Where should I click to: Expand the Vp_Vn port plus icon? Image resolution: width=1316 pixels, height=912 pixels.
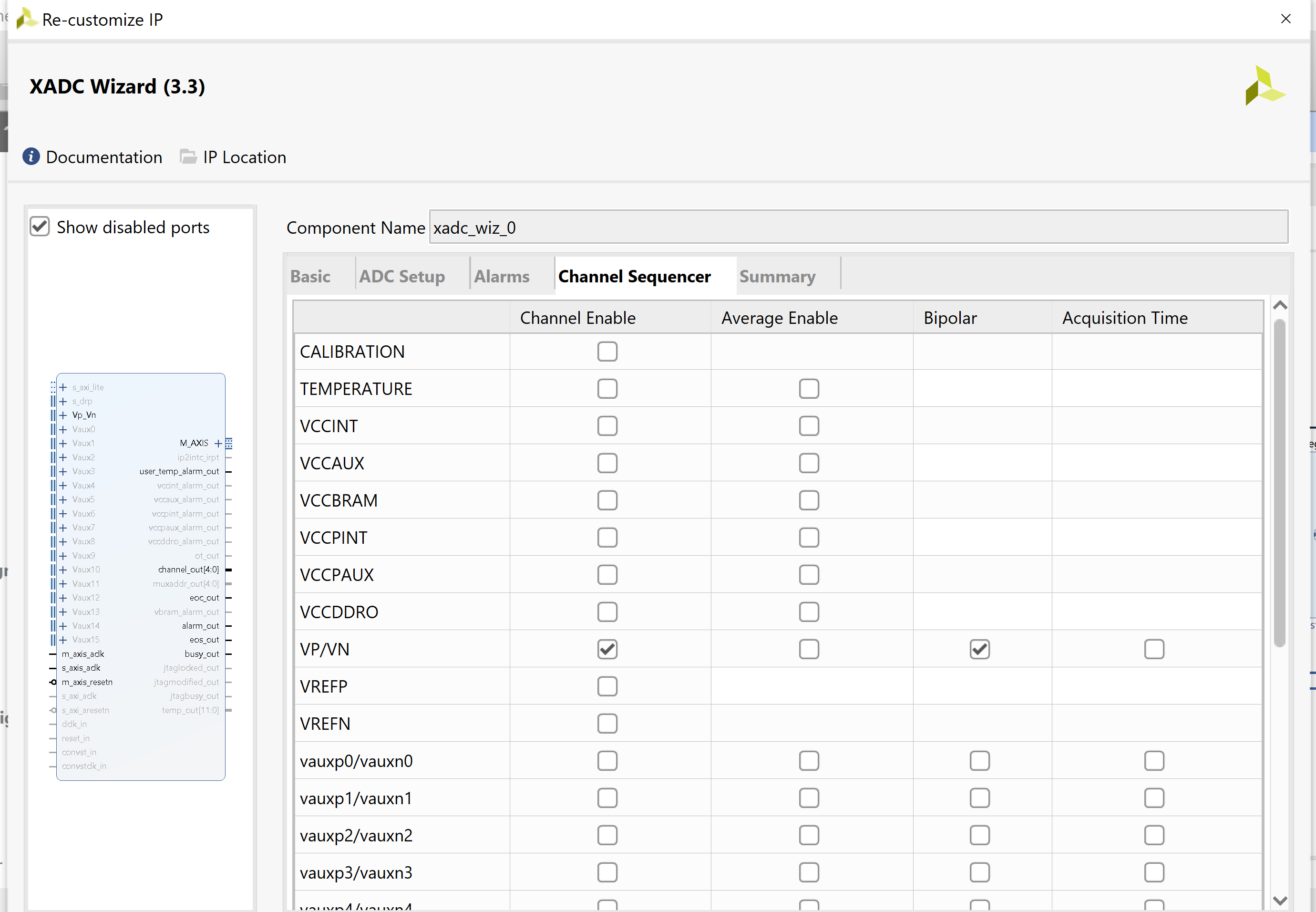coord(63,415)
